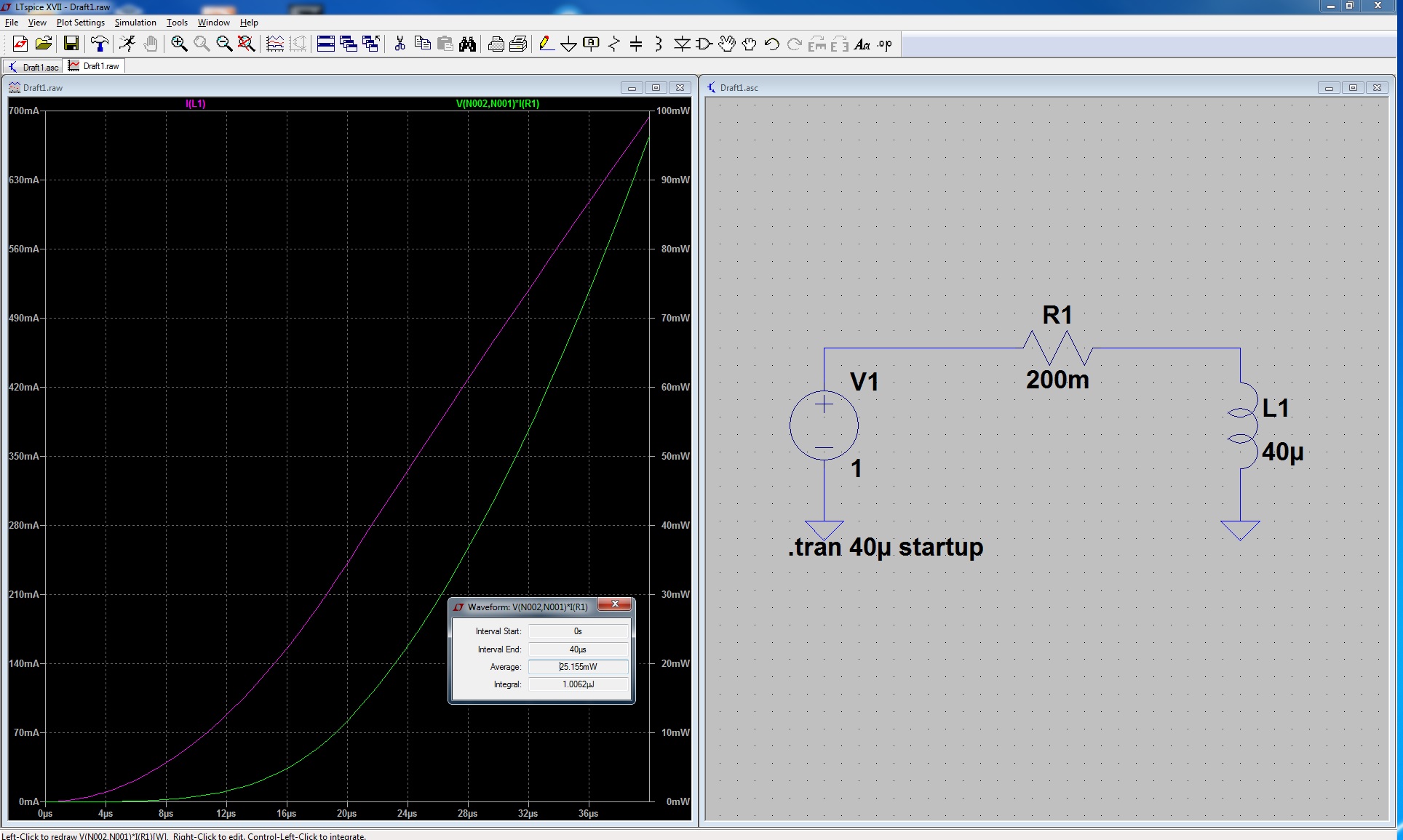The image size is (1403, 840).
Task: Open the Help menu
Action: tap(249, 23)
